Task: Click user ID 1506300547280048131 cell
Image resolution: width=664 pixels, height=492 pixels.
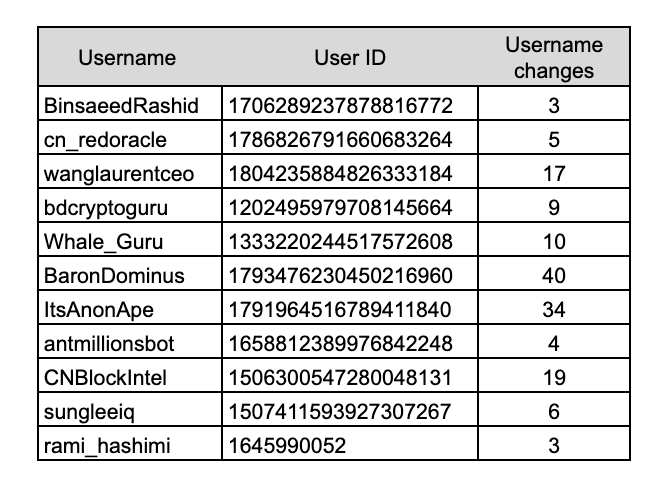Action: pyautogui.click(x=349, y=377)
